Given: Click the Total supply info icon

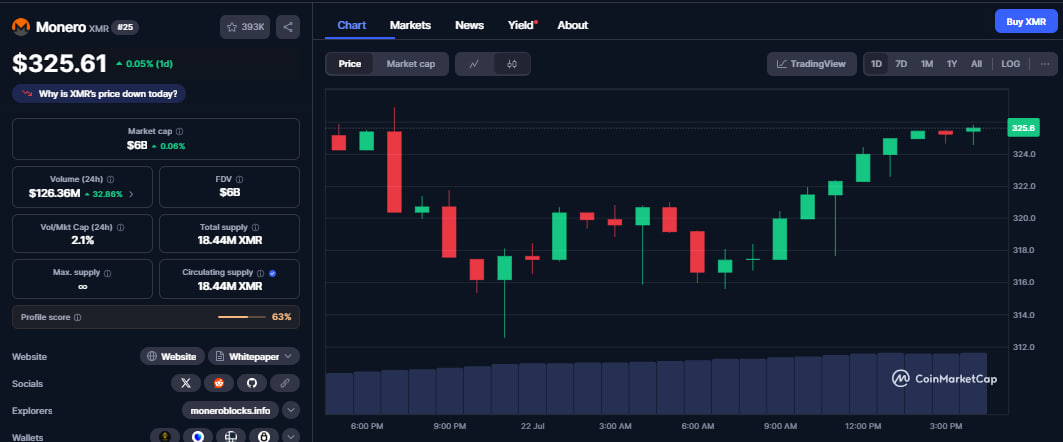Looking at the screenshot, I should tap(255, 228).
